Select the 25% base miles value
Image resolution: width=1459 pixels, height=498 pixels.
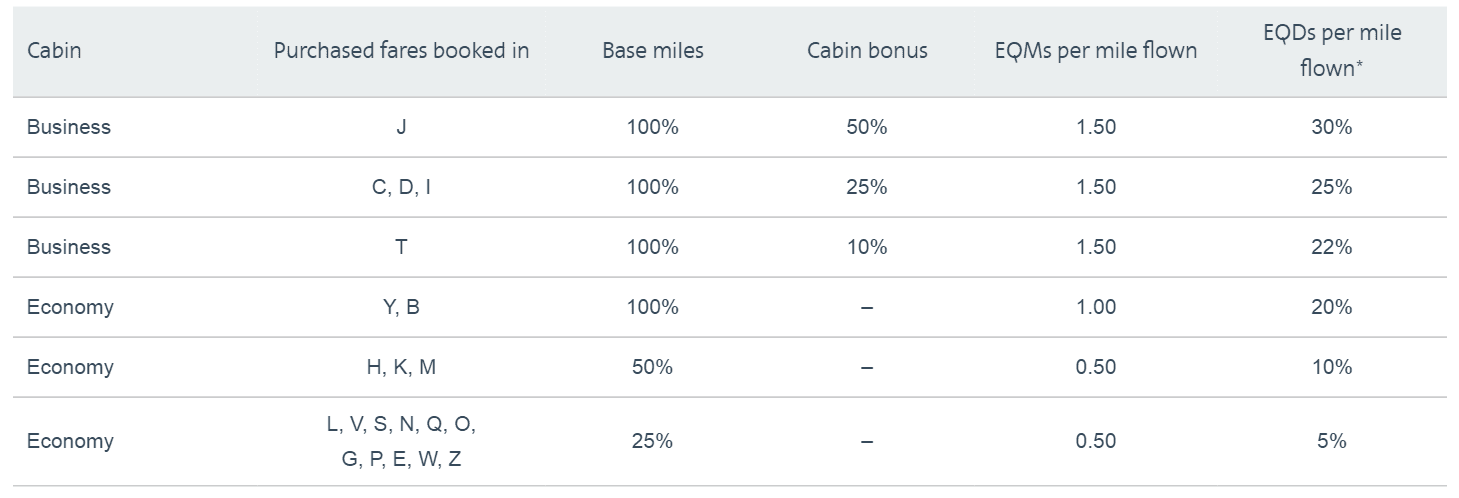(652, 441)
